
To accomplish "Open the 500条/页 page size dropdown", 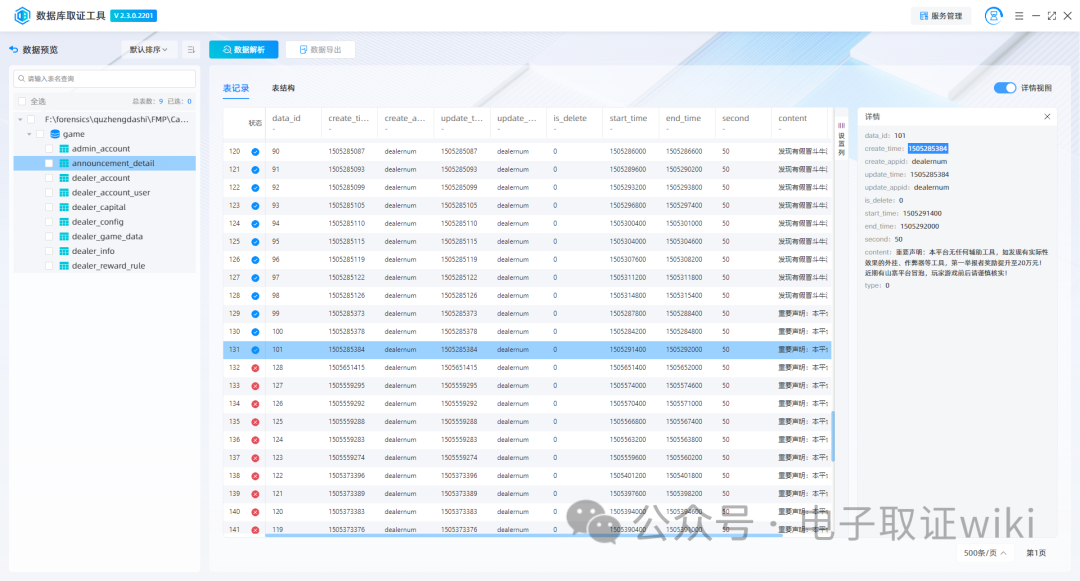I will point(985,553).
